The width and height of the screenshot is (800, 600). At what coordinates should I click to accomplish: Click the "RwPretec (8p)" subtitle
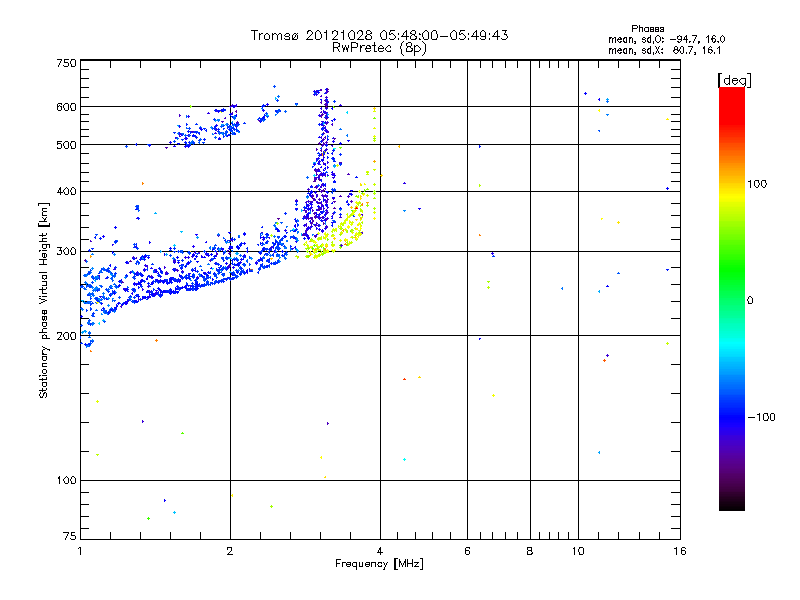tap(379, 48)
